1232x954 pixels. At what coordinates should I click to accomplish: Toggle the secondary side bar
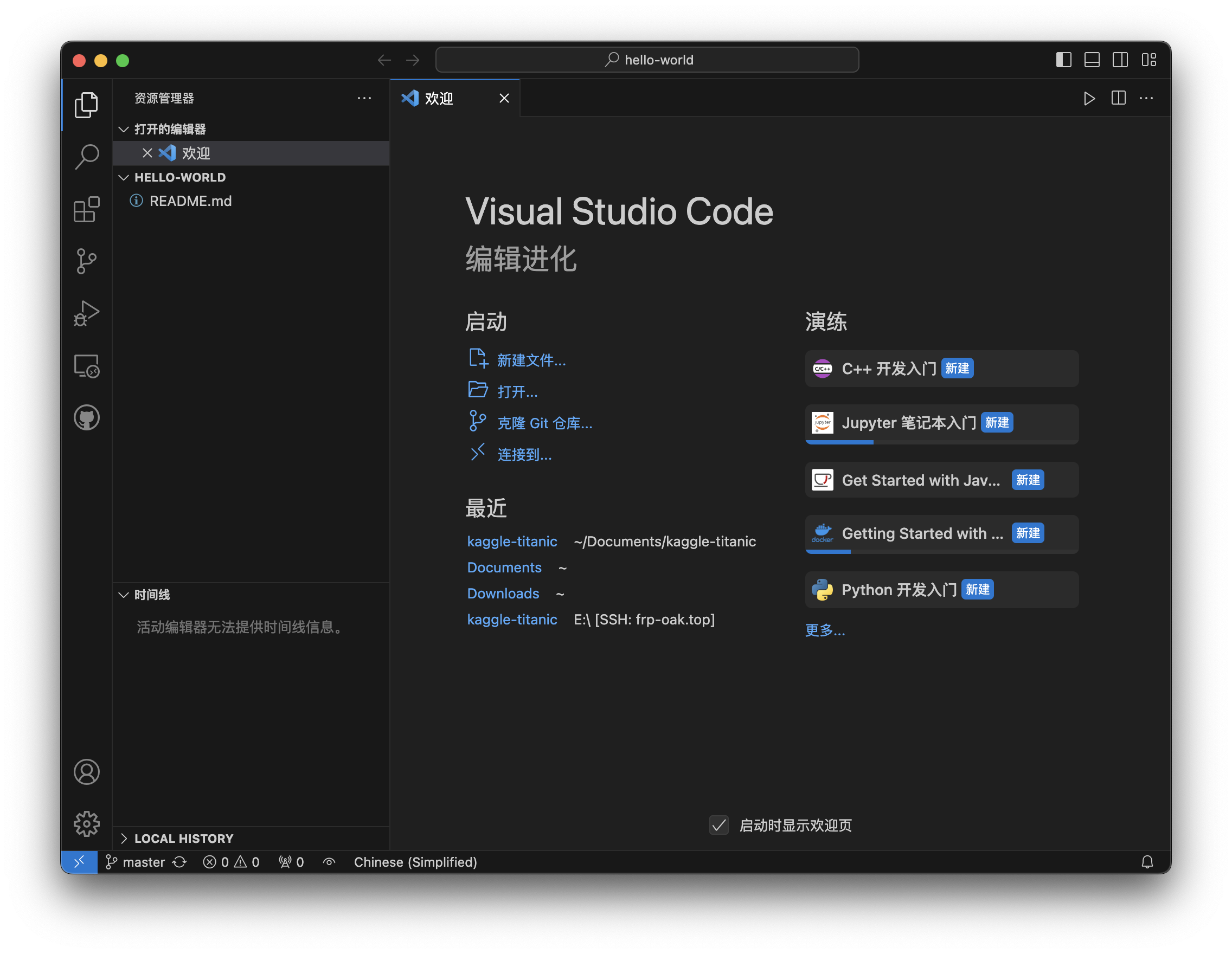coord(1120,60)
